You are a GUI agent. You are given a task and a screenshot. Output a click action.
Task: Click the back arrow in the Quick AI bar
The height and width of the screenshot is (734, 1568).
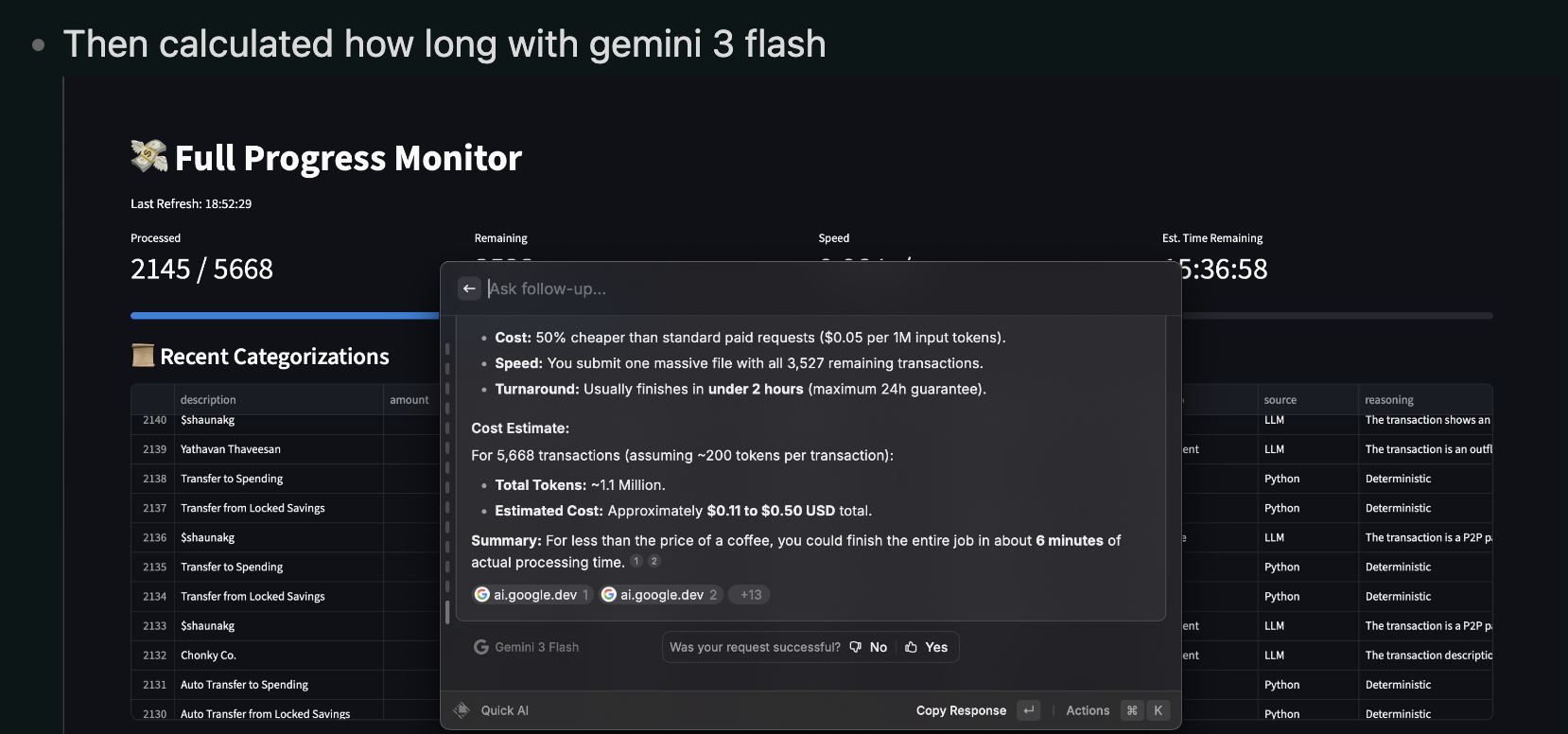click(x=469, y=288)
